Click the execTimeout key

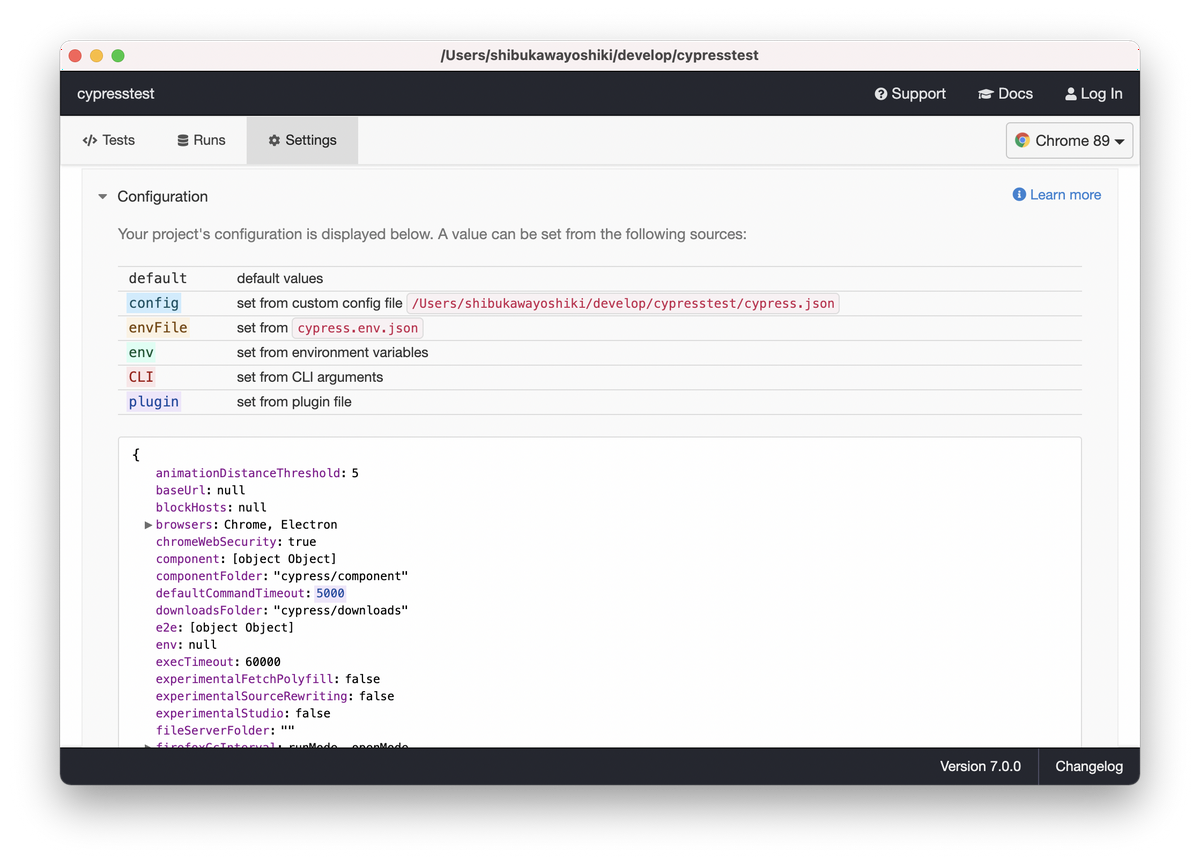(193, 662)
